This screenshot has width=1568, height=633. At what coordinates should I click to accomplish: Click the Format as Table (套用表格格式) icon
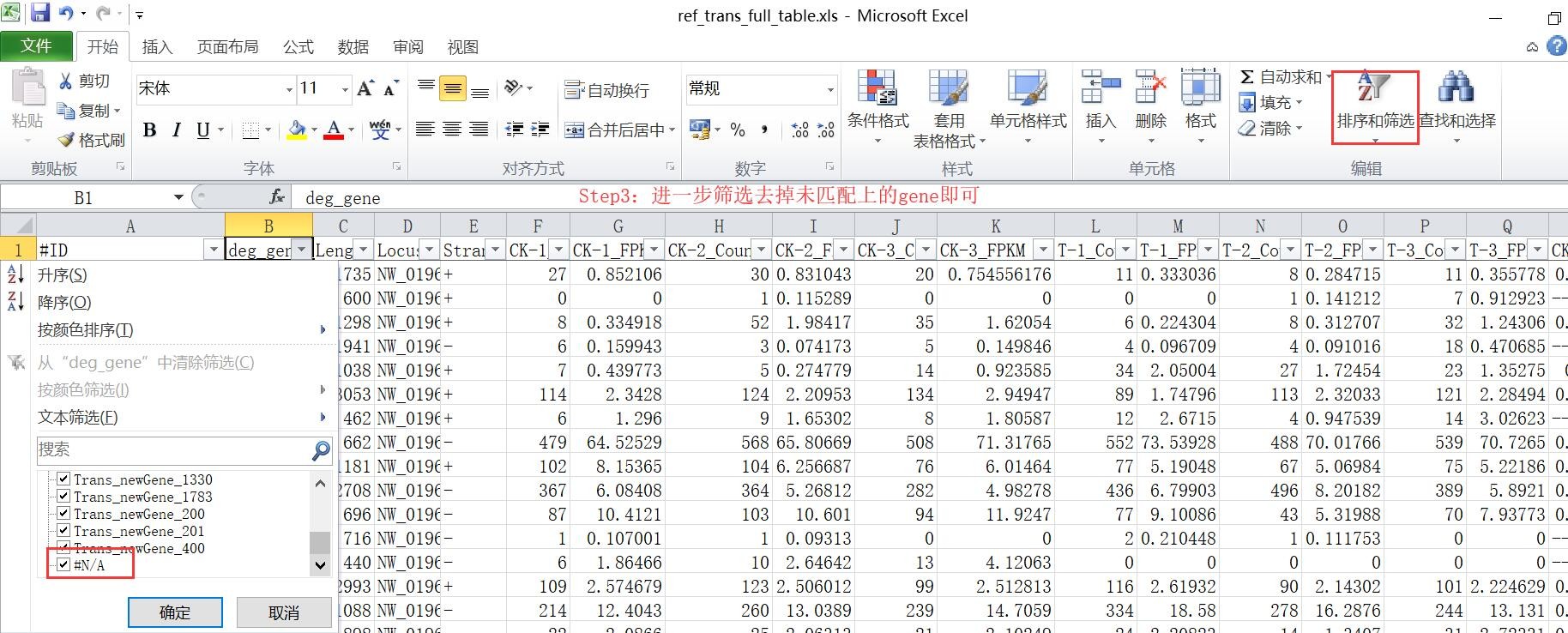click(x=949, y=89)
